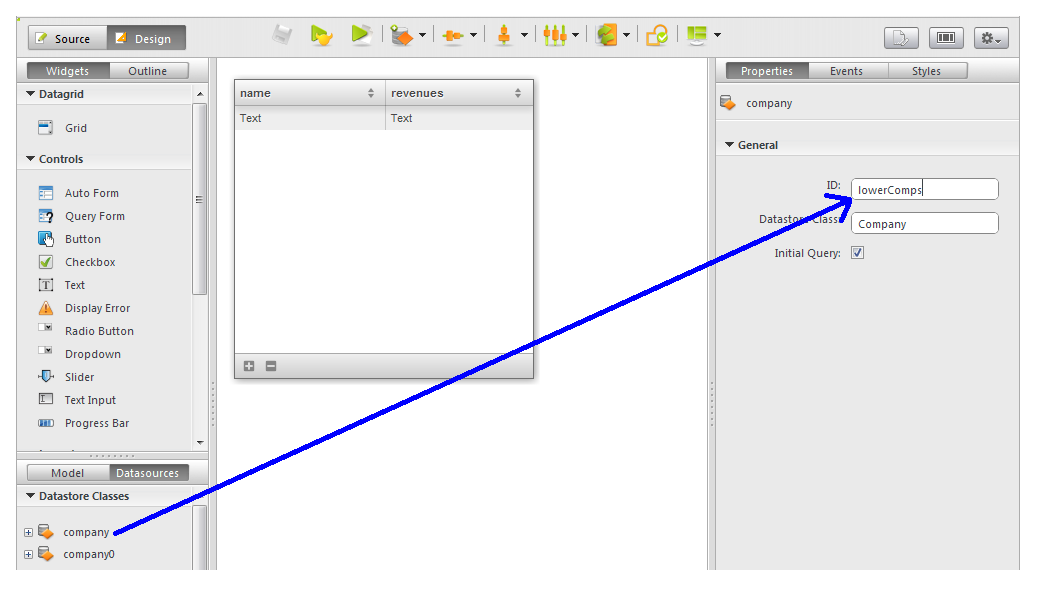Select the Display Error widget
The height and width of the screenshot is (589, 1049).
[x=84, y=308]
